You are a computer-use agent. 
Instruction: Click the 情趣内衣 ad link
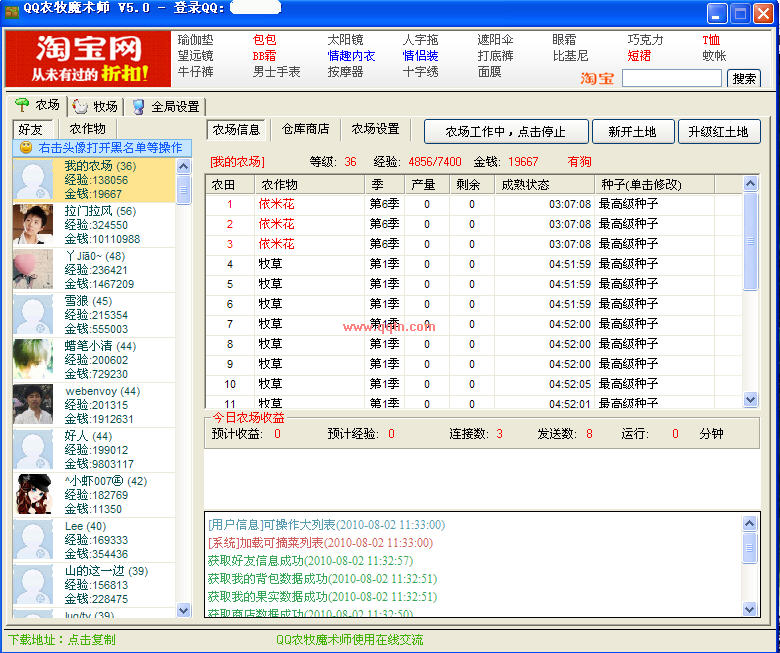pos(351,56)
